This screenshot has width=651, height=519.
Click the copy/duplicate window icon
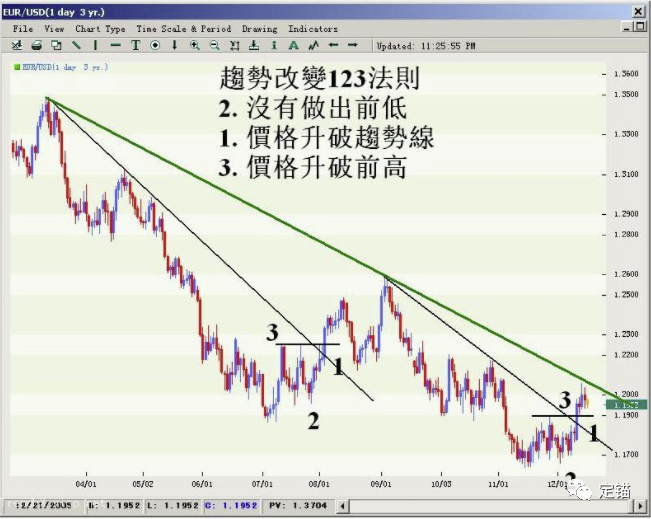[56, 45]
